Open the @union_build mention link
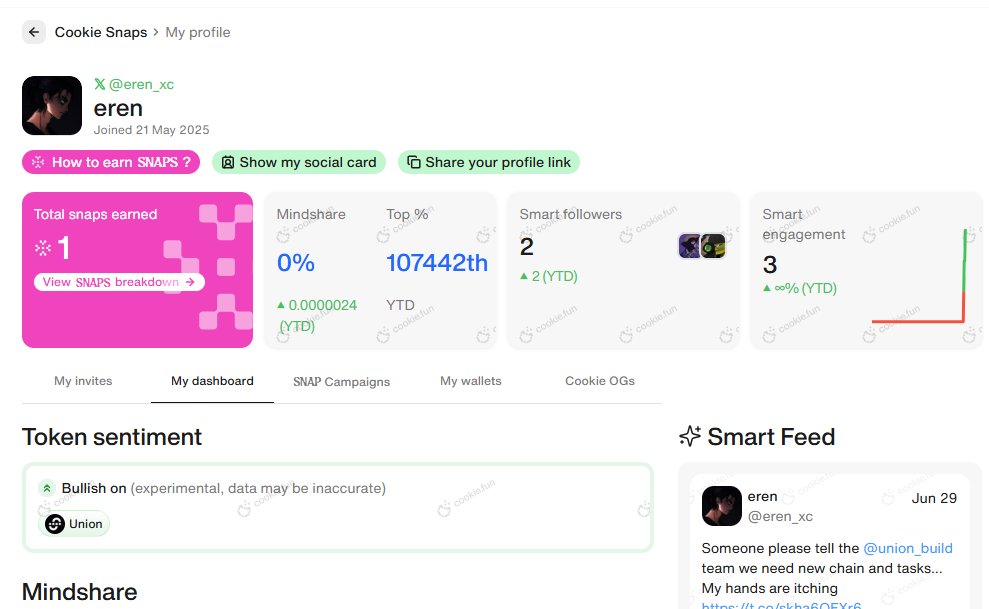Viewport: 989px width, 609px height. (908, 548)
